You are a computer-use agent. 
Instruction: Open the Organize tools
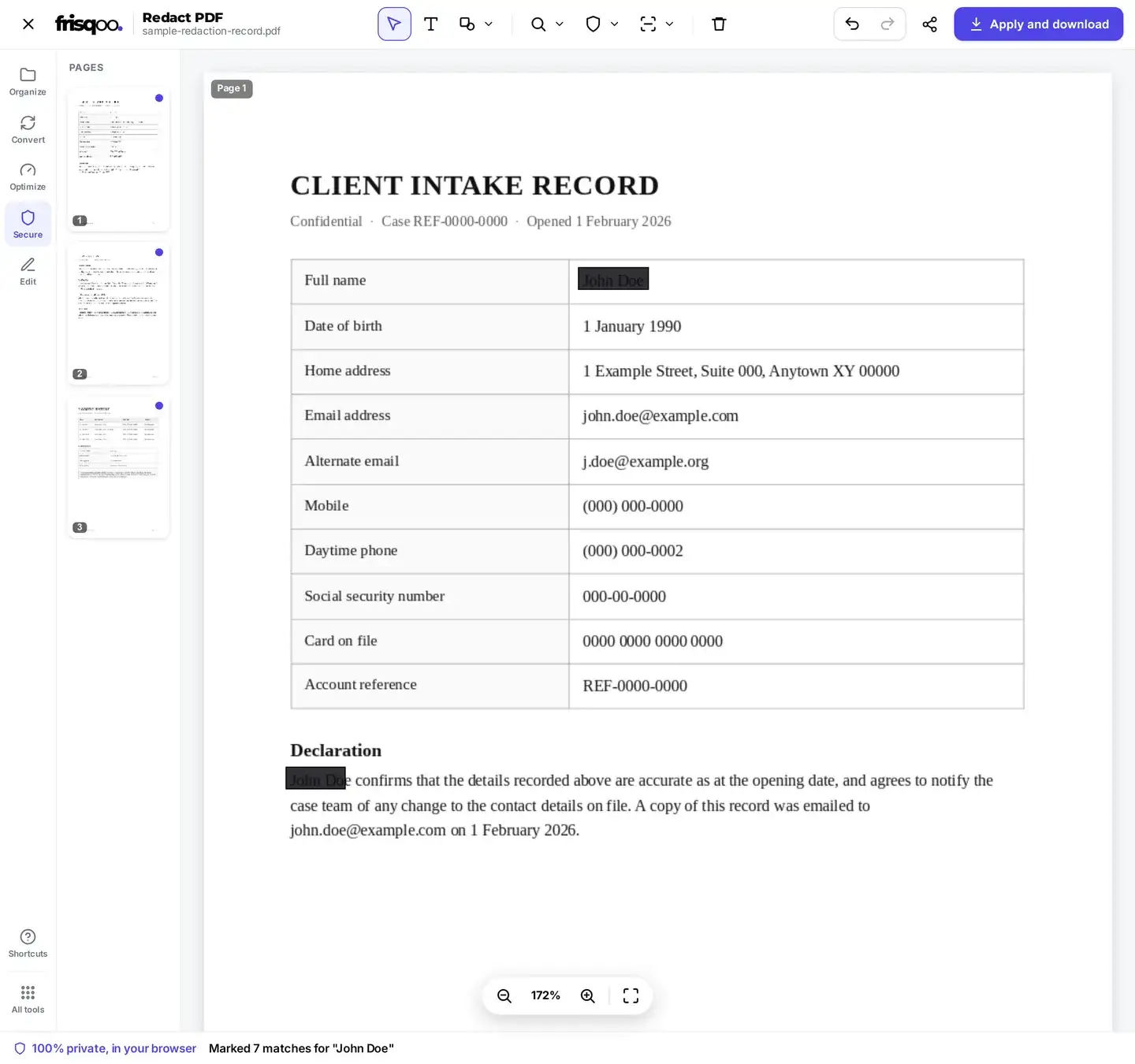(28, 82)
